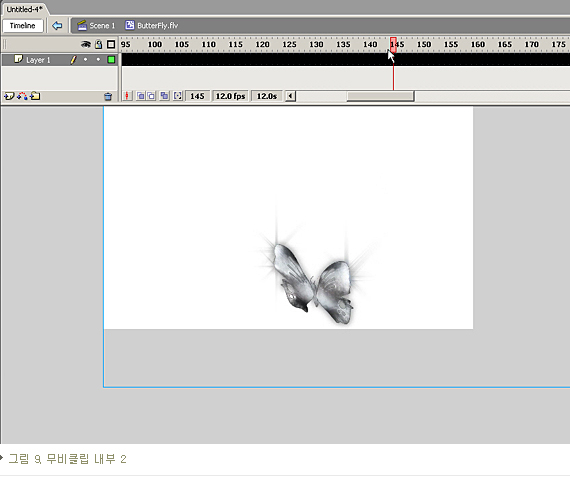The height and width of the screenshot is (486, 570).
Task: Click the Center Frame button
Action: [127, 96]
